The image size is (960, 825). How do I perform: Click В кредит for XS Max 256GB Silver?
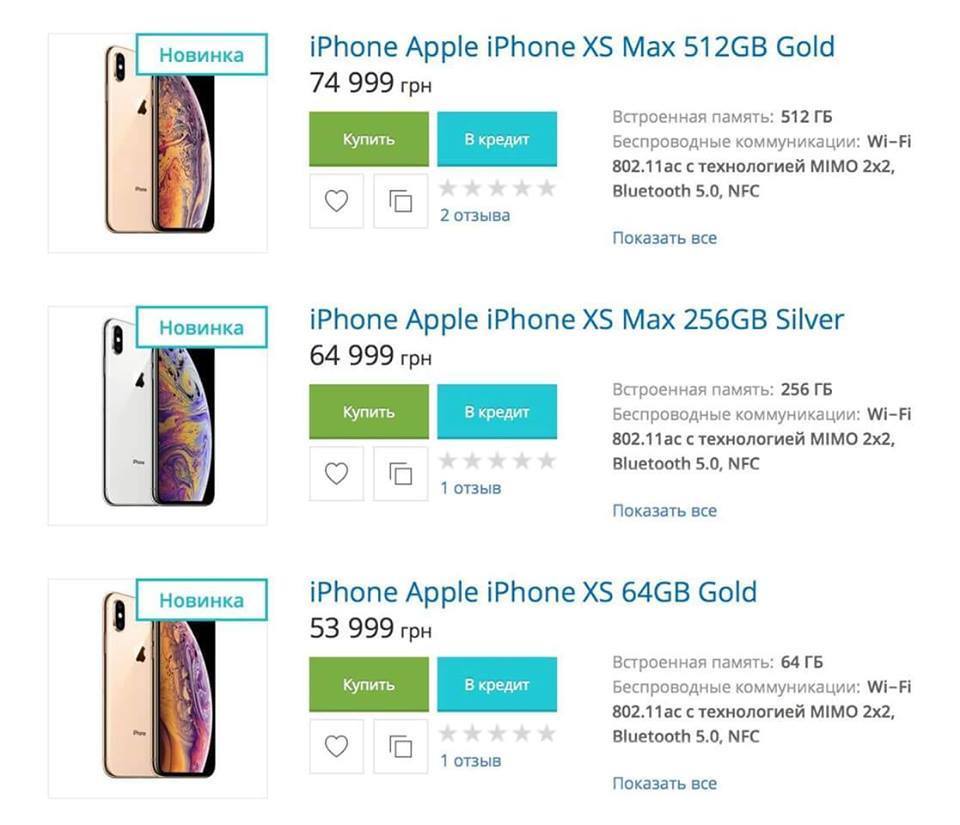tap(497, 412)
